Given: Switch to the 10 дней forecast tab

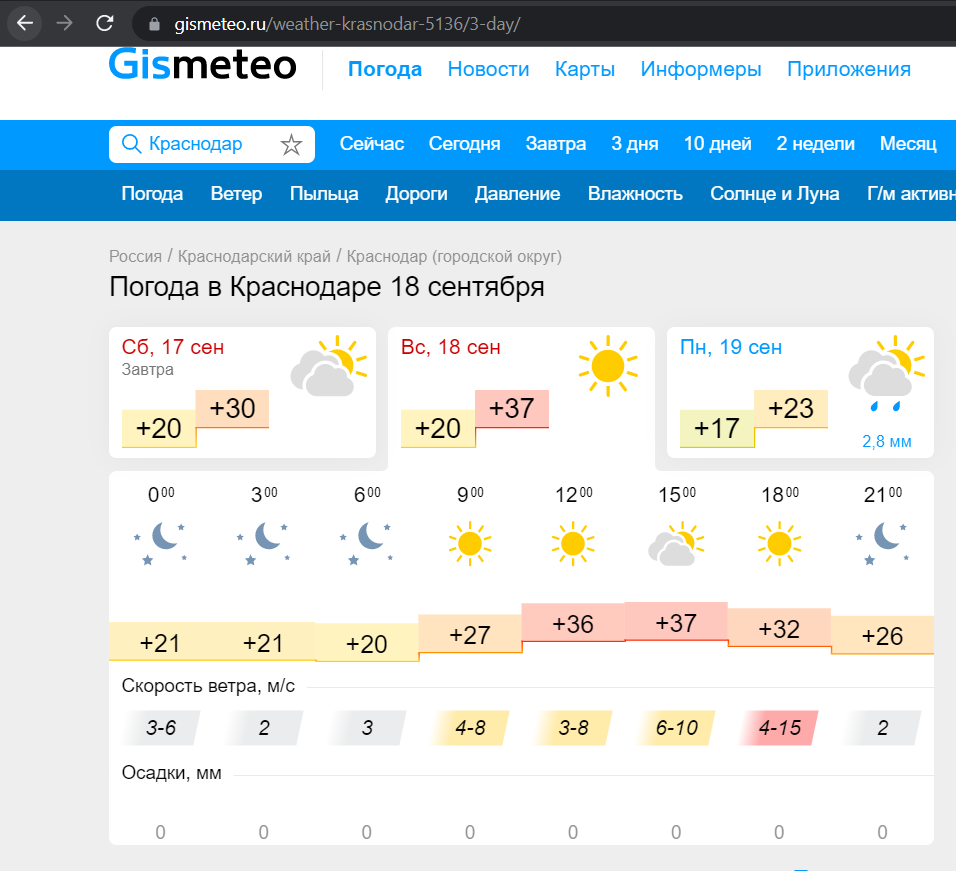Looking at the screenshot, I should [x=718, y=144].
